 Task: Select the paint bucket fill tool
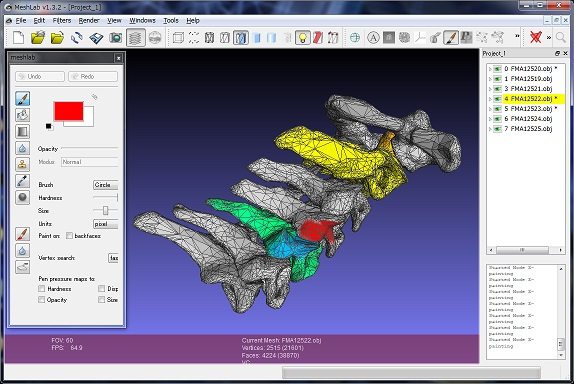click(23, 115)
